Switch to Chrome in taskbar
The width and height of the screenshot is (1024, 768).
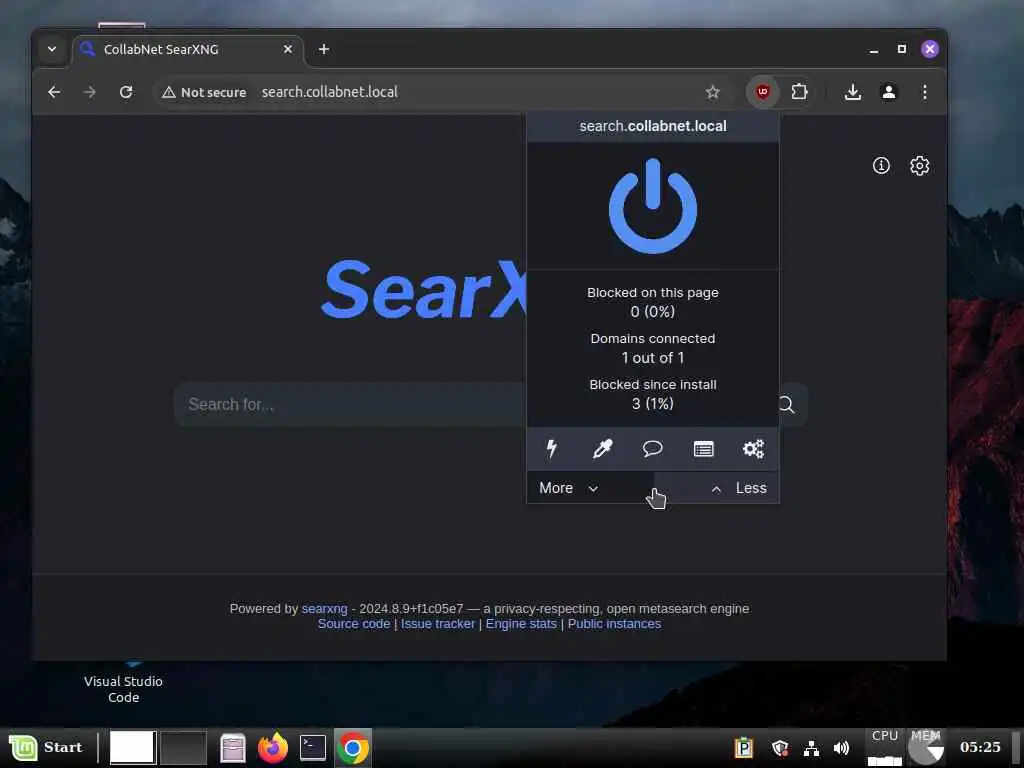pyautogui.click(x=353, y=747)
